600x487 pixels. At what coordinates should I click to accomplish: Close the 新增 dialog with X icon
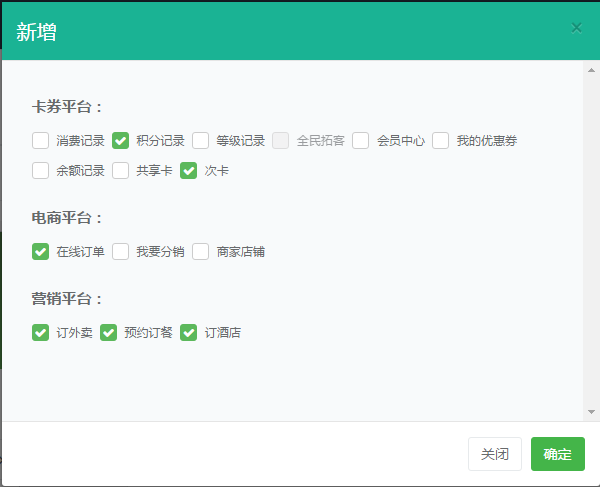coord(576,28)
